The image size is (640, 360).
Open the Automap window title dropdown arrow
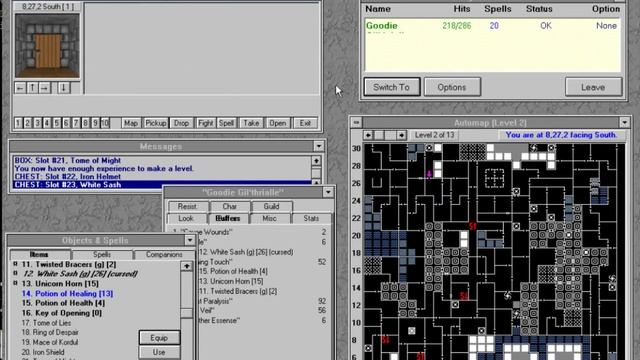(624, 122)
